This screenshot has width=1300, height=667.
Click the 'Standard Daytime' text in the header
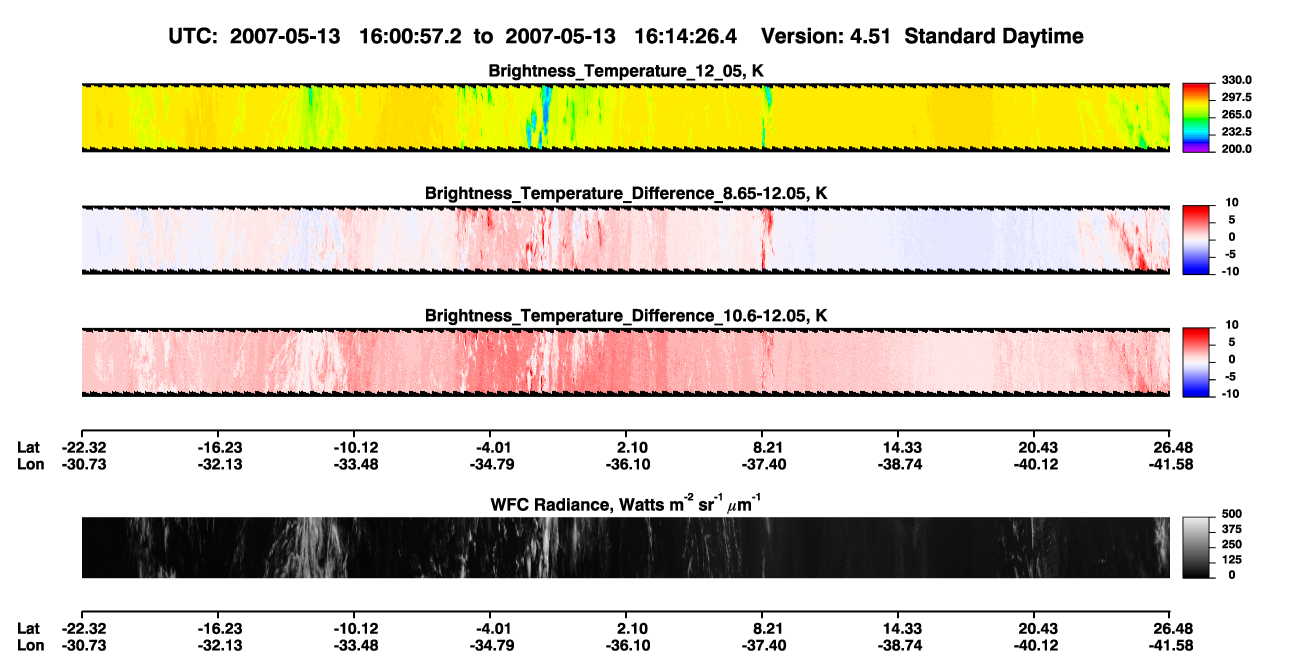click(x=996, y=36)
